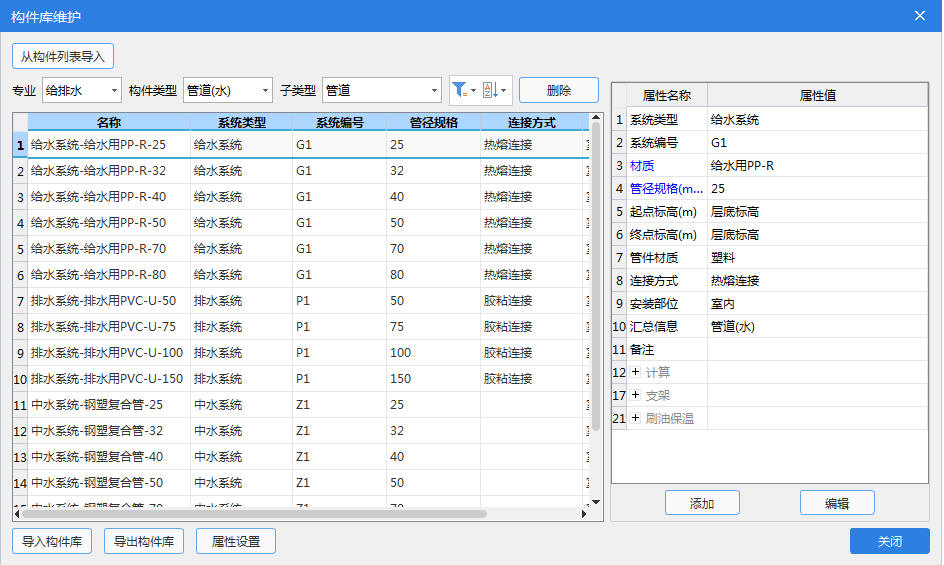Click the vertical scrollbar down arrow in table
Screen dimensions: 944x565
[597, 502]
